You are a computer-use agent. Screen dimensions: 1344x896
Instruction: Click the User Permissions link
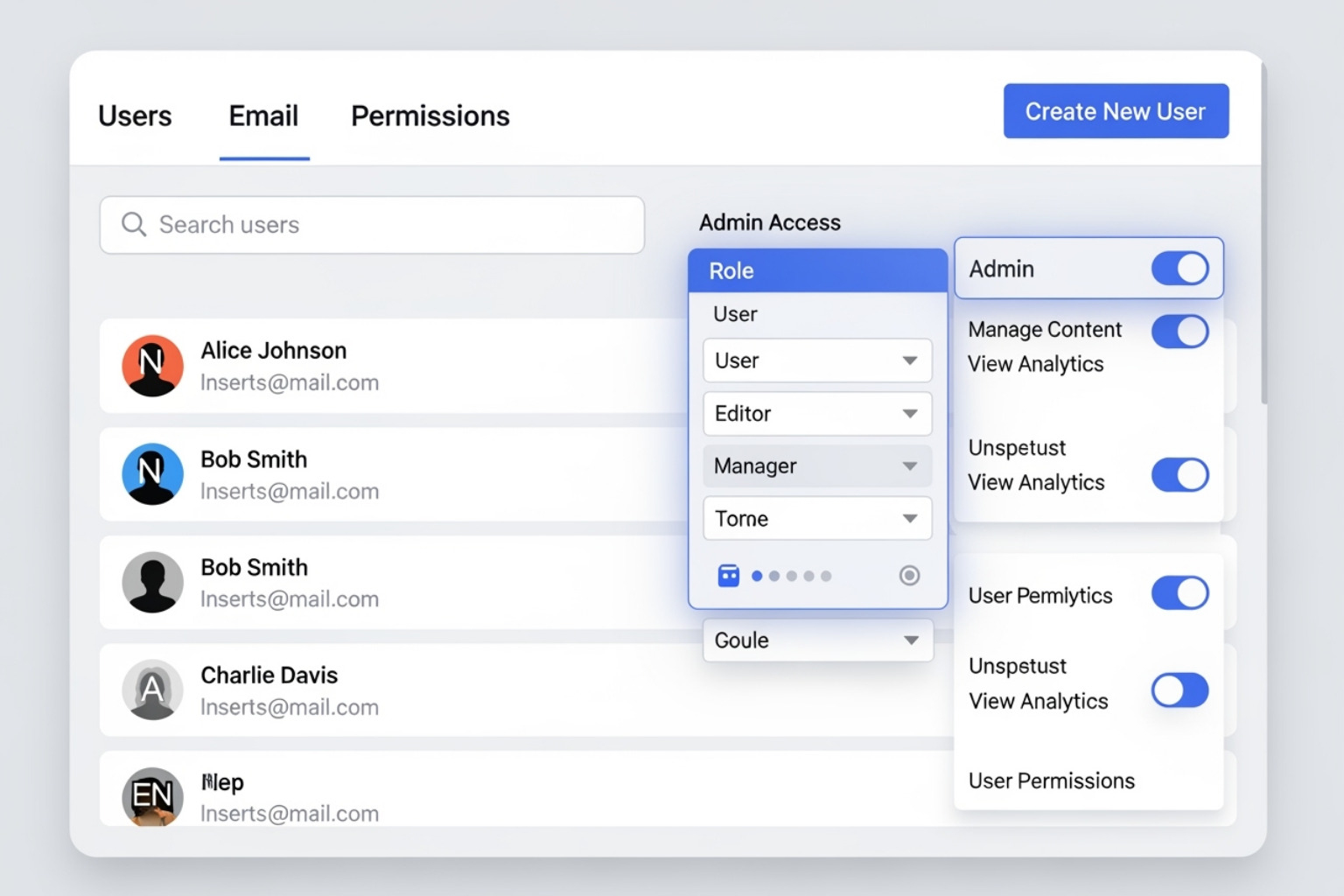click(x=1052, y=780)
